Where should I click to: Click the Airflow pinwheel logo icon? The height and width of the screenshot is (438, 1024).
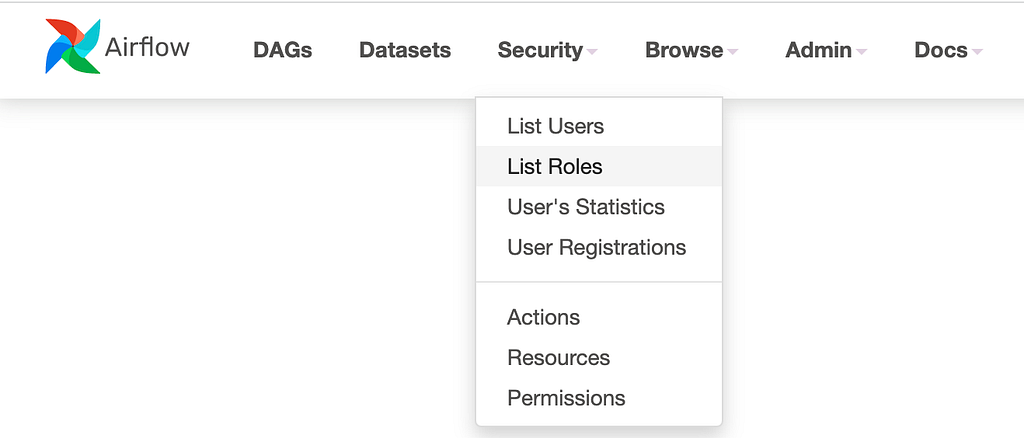[72, 46]
